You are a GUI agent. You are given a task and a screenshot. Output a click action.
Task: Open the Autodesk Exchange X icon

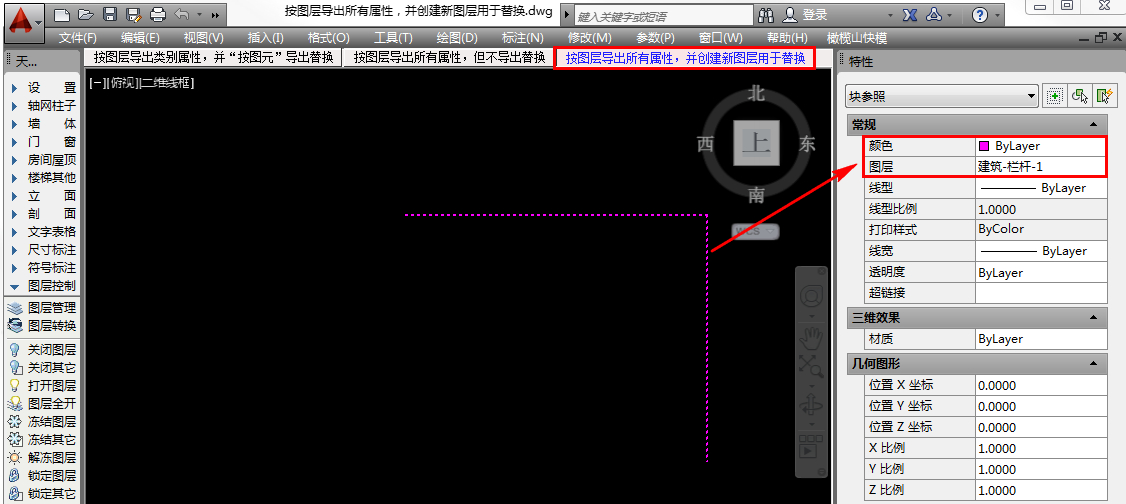910,14
